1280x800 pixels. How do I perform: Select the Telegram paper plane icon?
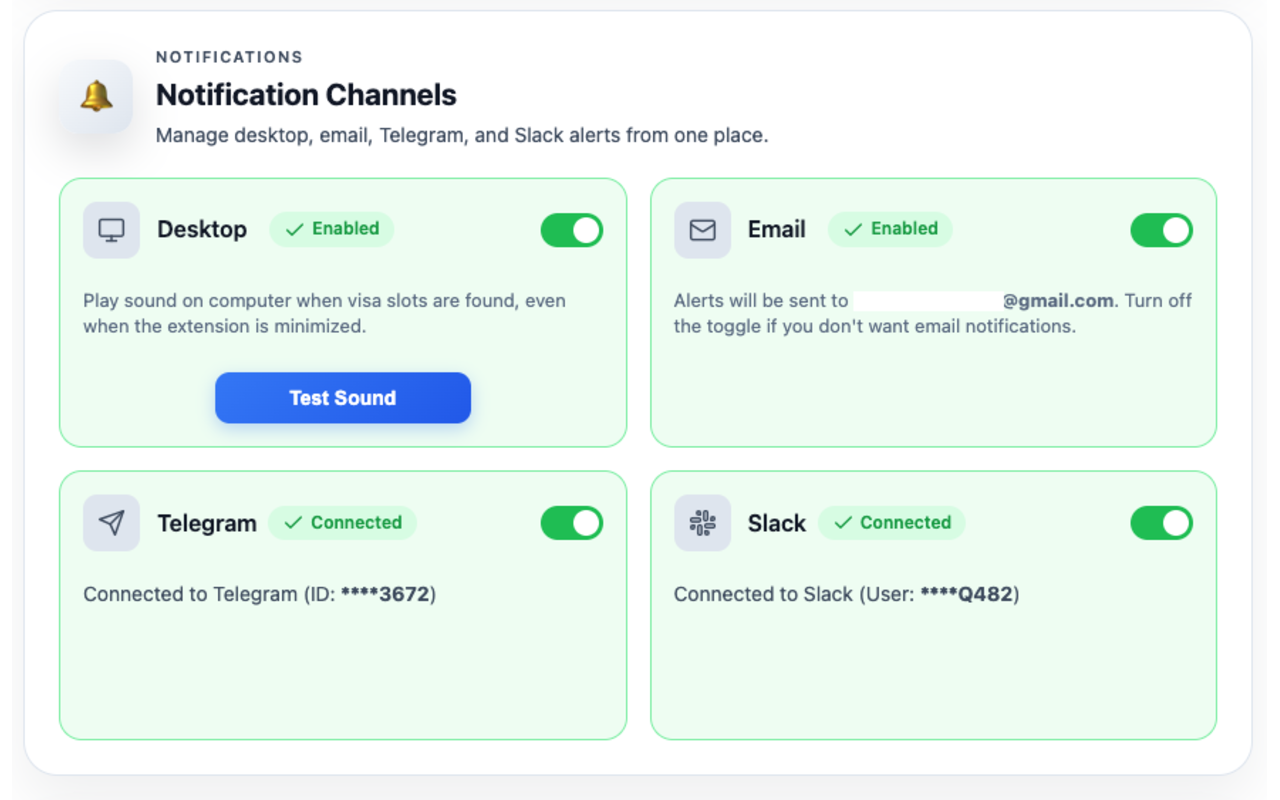click(110, 522)
